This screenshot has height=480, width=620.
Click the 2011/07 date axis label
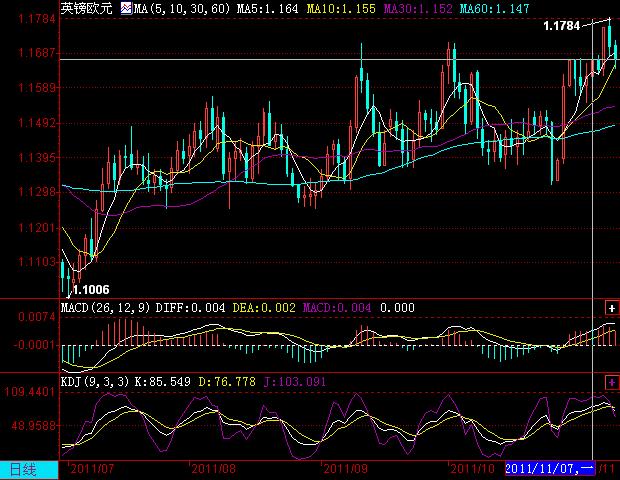click(92, 469)
